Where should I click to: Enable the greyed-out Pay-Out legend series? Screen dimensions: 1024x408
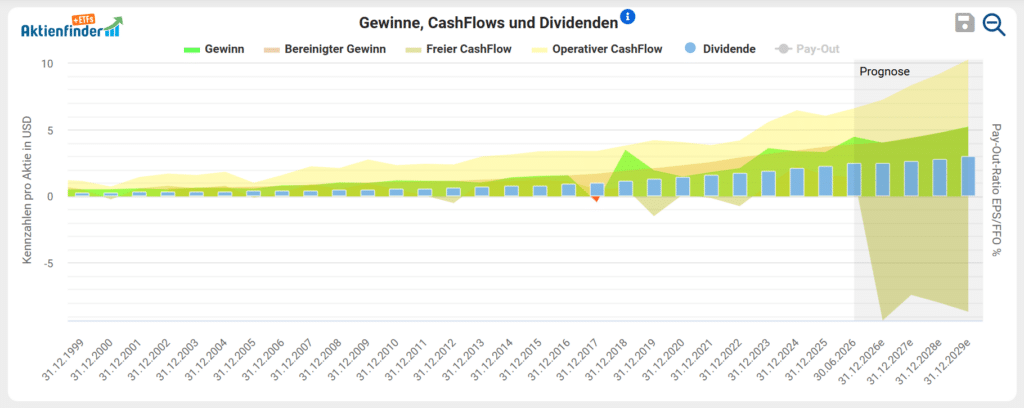tap(807, 49)
